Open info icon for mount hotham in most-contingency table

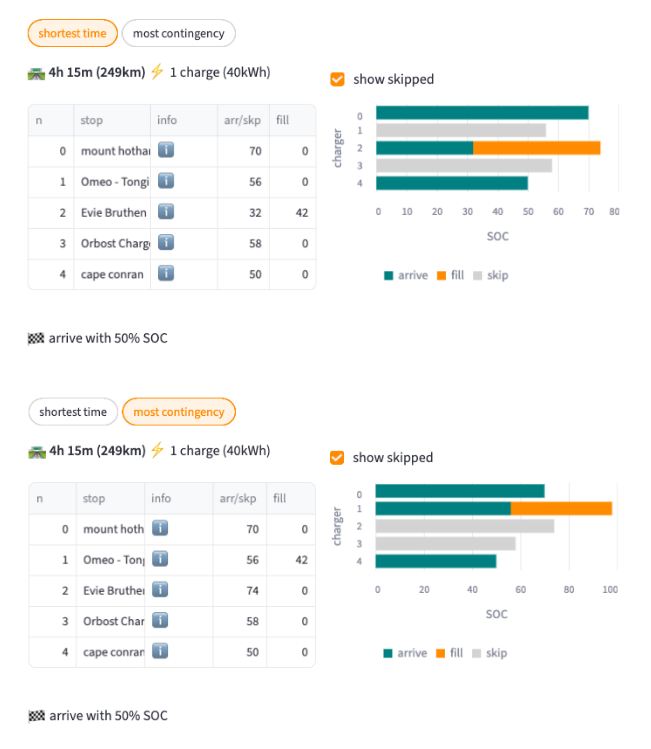click(x=160, y=529)
